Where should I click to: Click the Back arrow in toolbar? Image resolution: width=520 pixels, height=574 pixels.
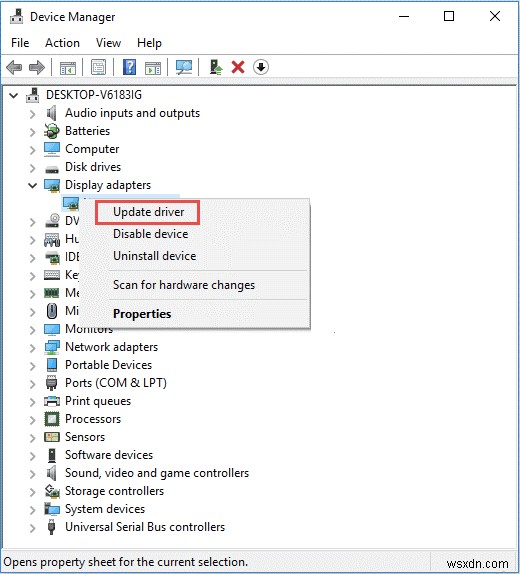click(14, 68)
